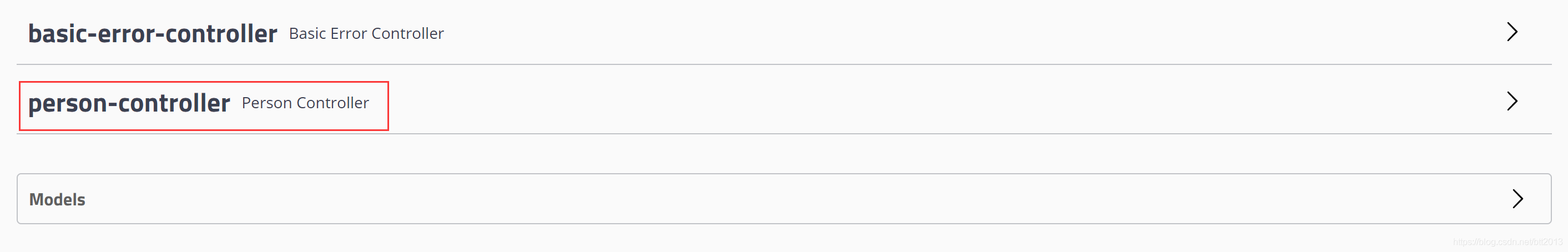This screenshot has height=252, width=1568.
Task: Click the arrow icon beside Person Controller
Action: click(1512, 101)
